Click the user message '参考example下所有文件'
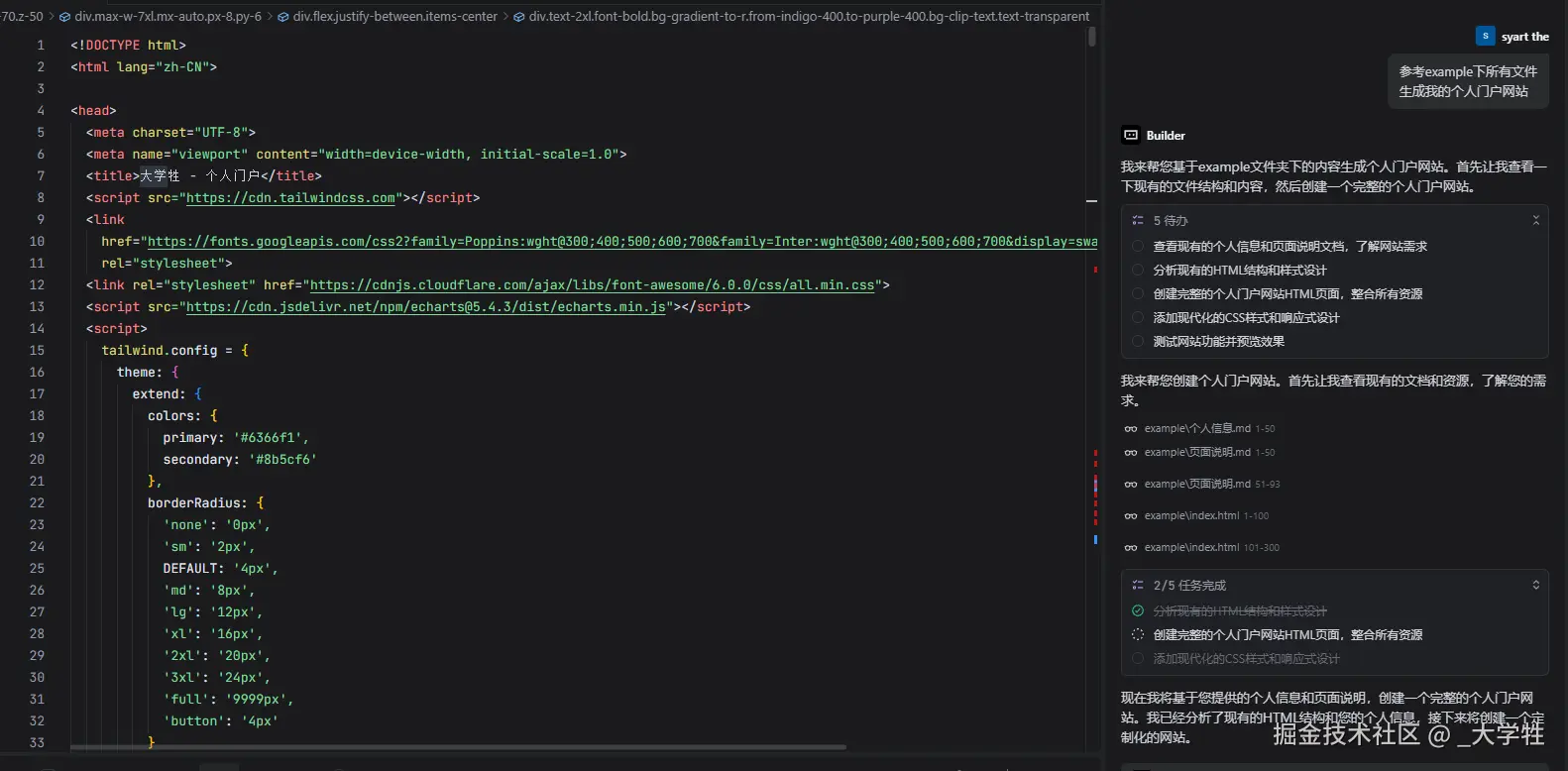Screen dimensions: 1568x771 click(x=1468, y=71)
